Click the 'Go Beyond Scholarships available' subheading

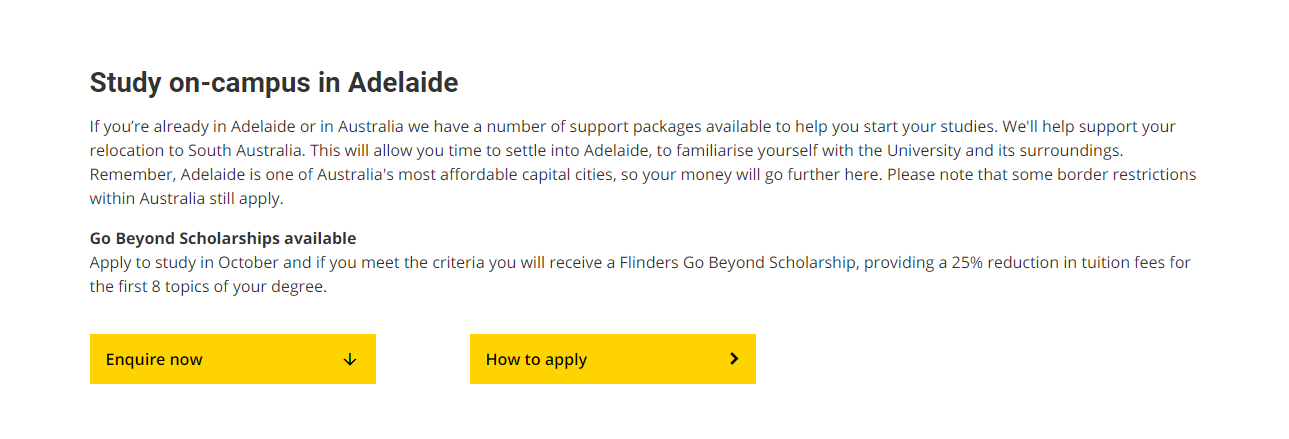pos(223,239)
